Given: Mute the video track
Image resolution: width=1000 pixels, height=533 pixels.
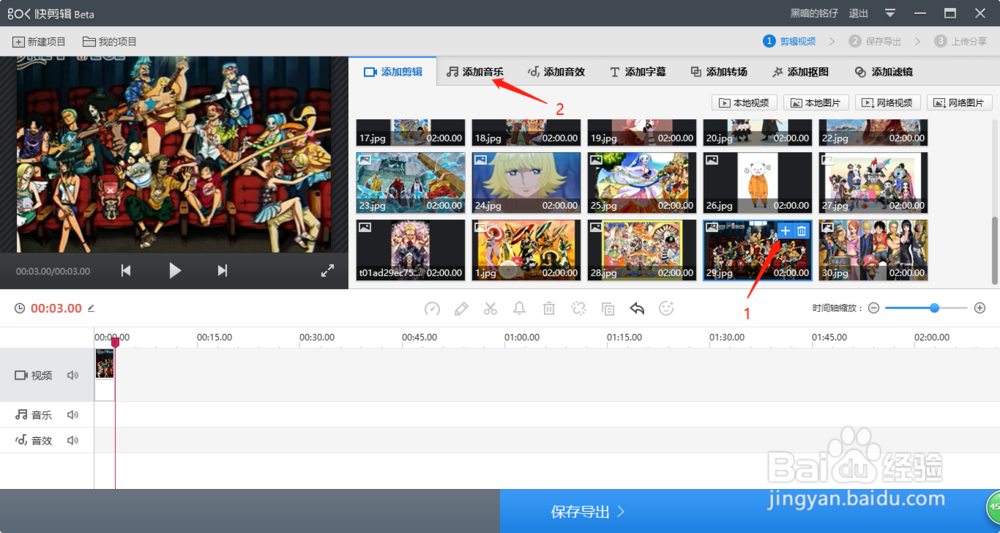Looking at the screenshot, I should 73,375.
